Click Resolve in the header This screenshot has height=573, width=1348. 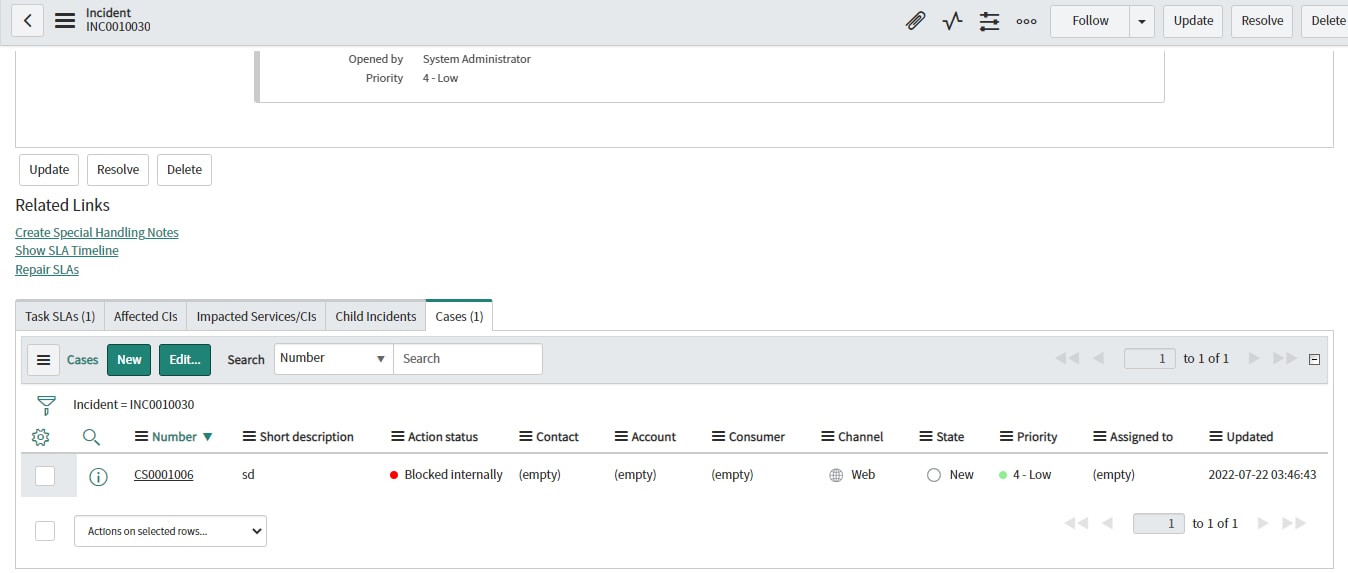coord(1262,21)
